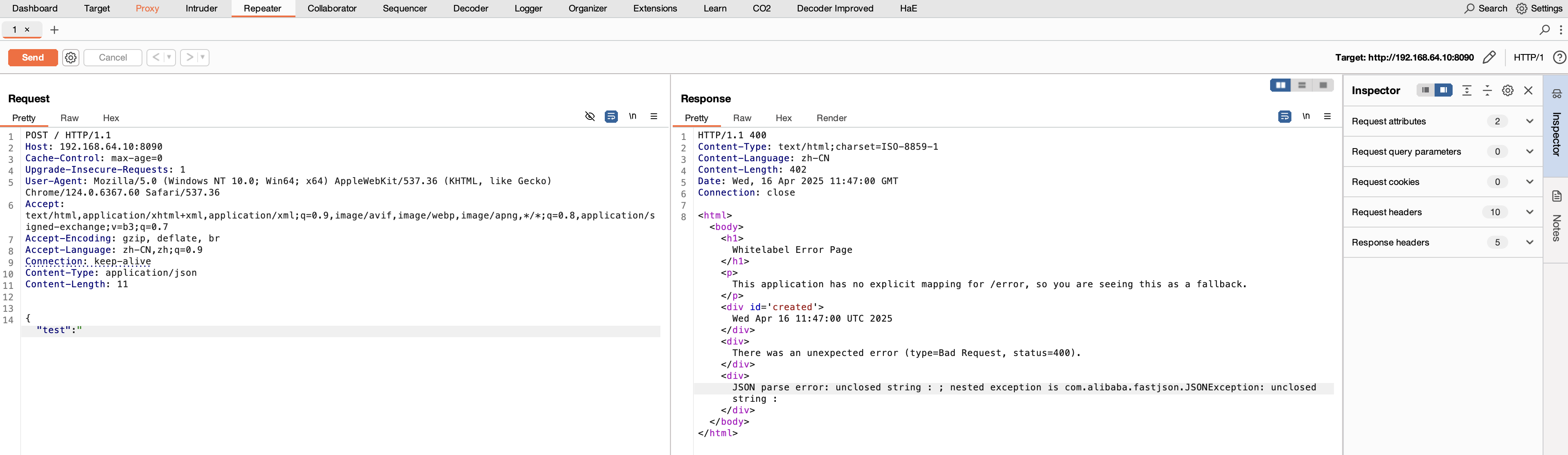Open the Intruder tab
1568x455 pixels.
pyautogui.click(x=201, y=9)
